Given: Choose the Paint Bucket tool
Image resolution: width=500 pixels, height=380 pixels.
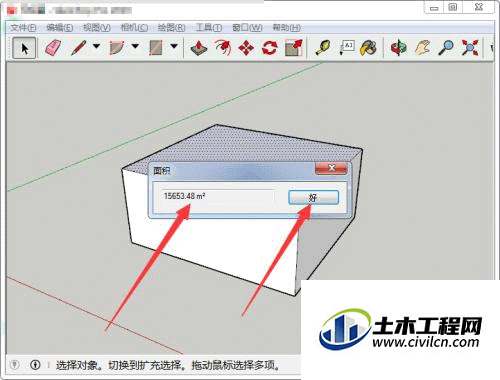Looking at the screenshot, I should [368, 48].
